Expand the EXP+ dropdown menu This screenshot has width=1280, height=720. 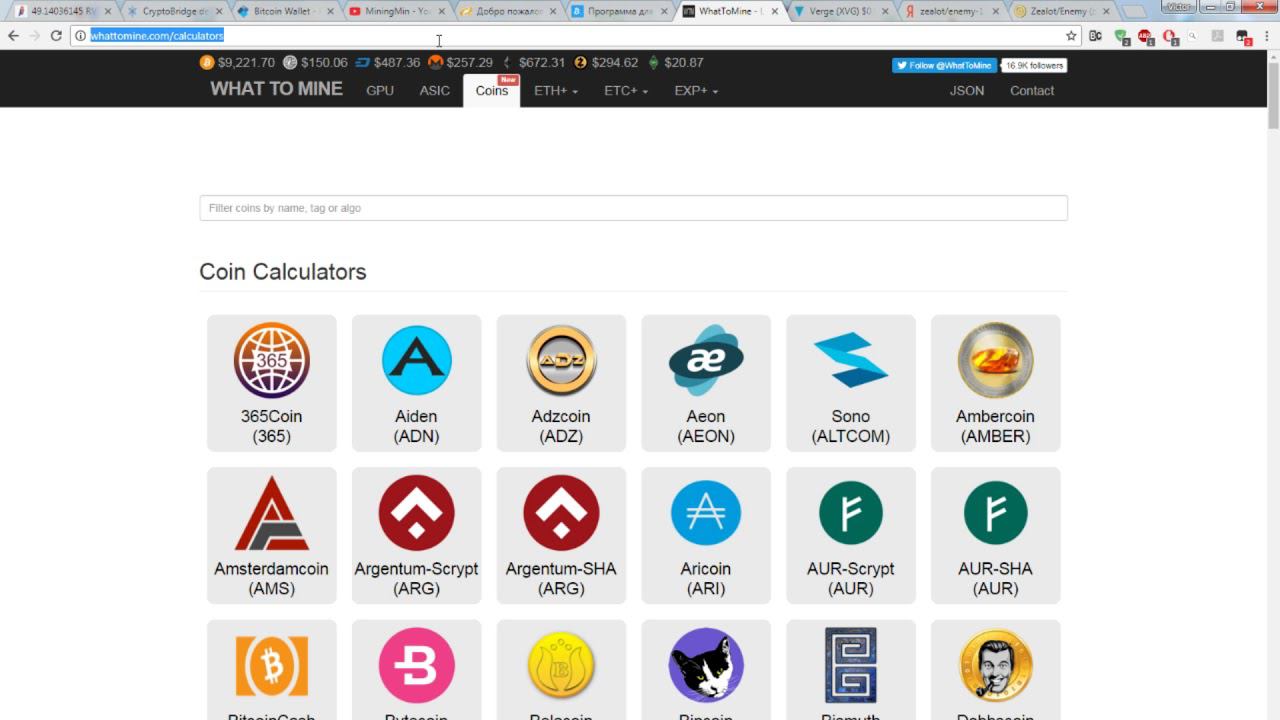click(696, 91)
